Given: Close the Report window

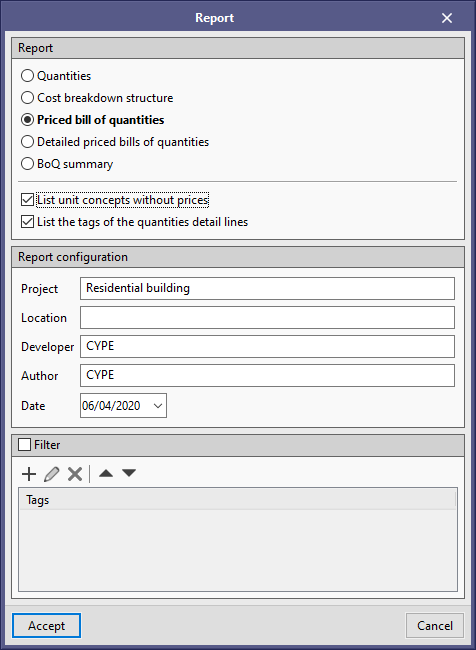Looking at the screenshot, I should pyautogui.click(x=447, y=18).
